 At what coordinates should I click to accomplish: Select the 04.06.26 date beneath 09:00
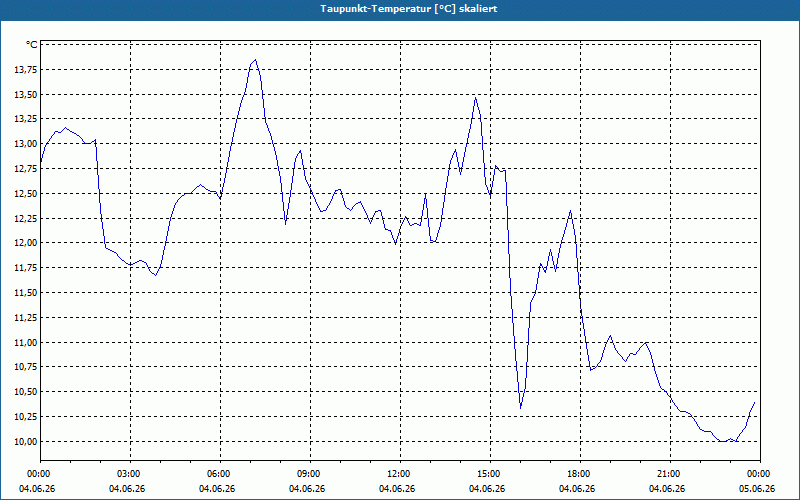click(308, 489)
